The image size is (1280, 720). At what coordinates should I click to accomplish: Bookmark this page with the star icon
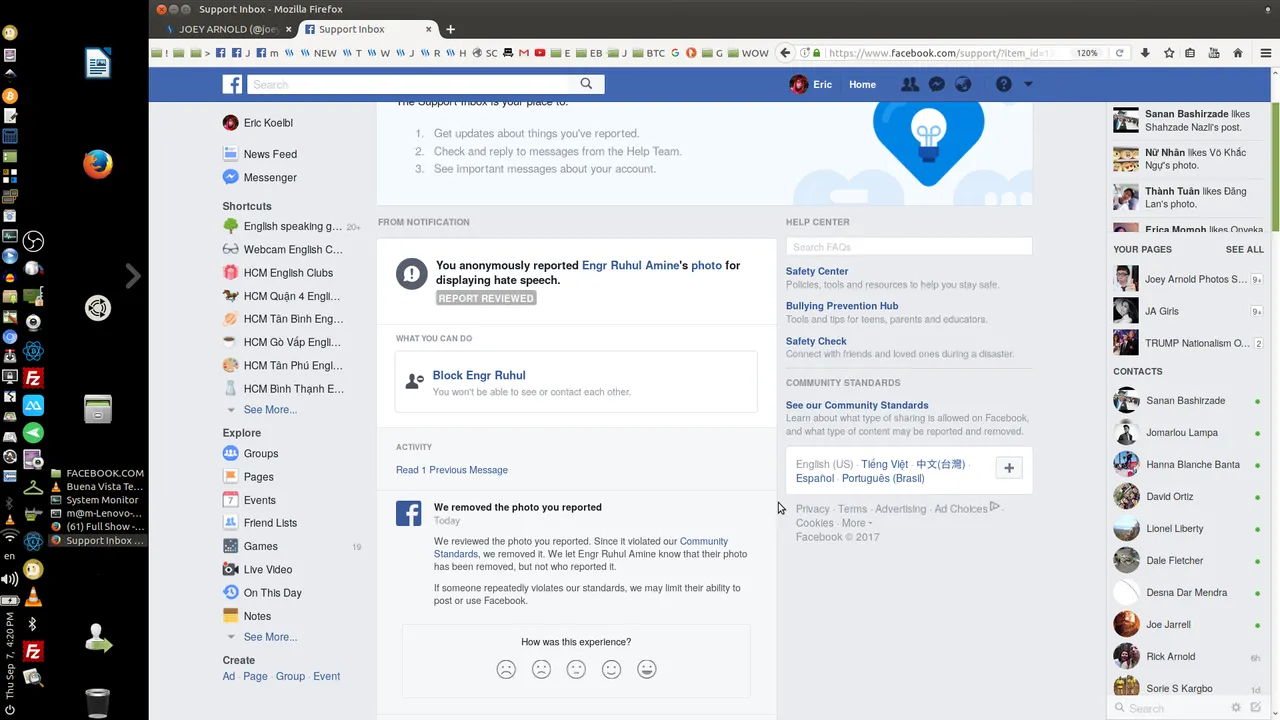coord(1169,53)
